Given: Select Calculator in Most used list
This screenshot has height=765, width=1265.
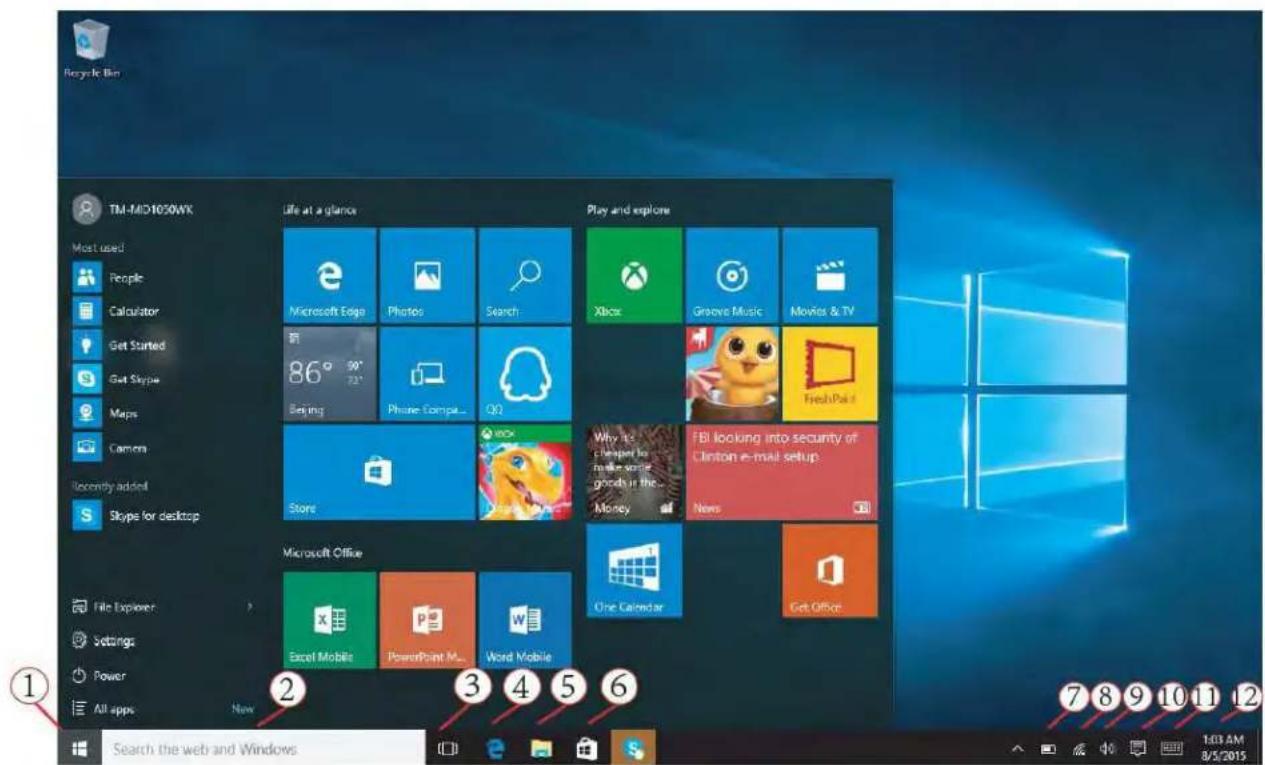Looking at the screenshot, I should [132, 311].
